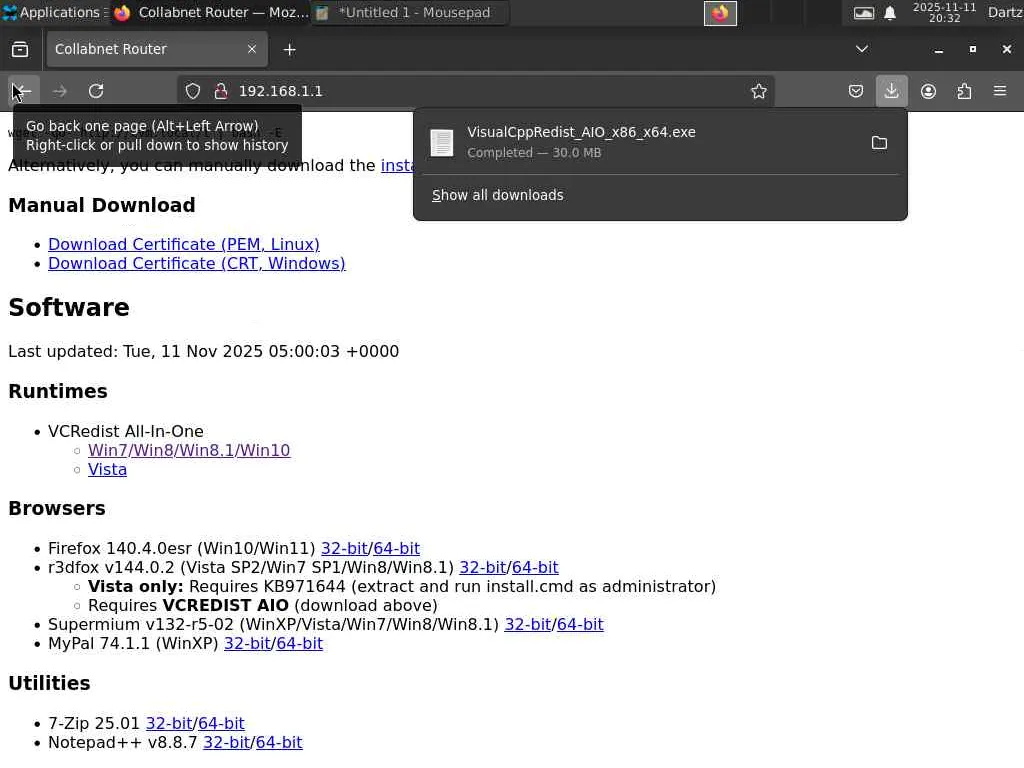The width and height of the screenshot is (1024, 768).
Task: Download r3dfox v144.0.2 32-bit
Action: 483,568
